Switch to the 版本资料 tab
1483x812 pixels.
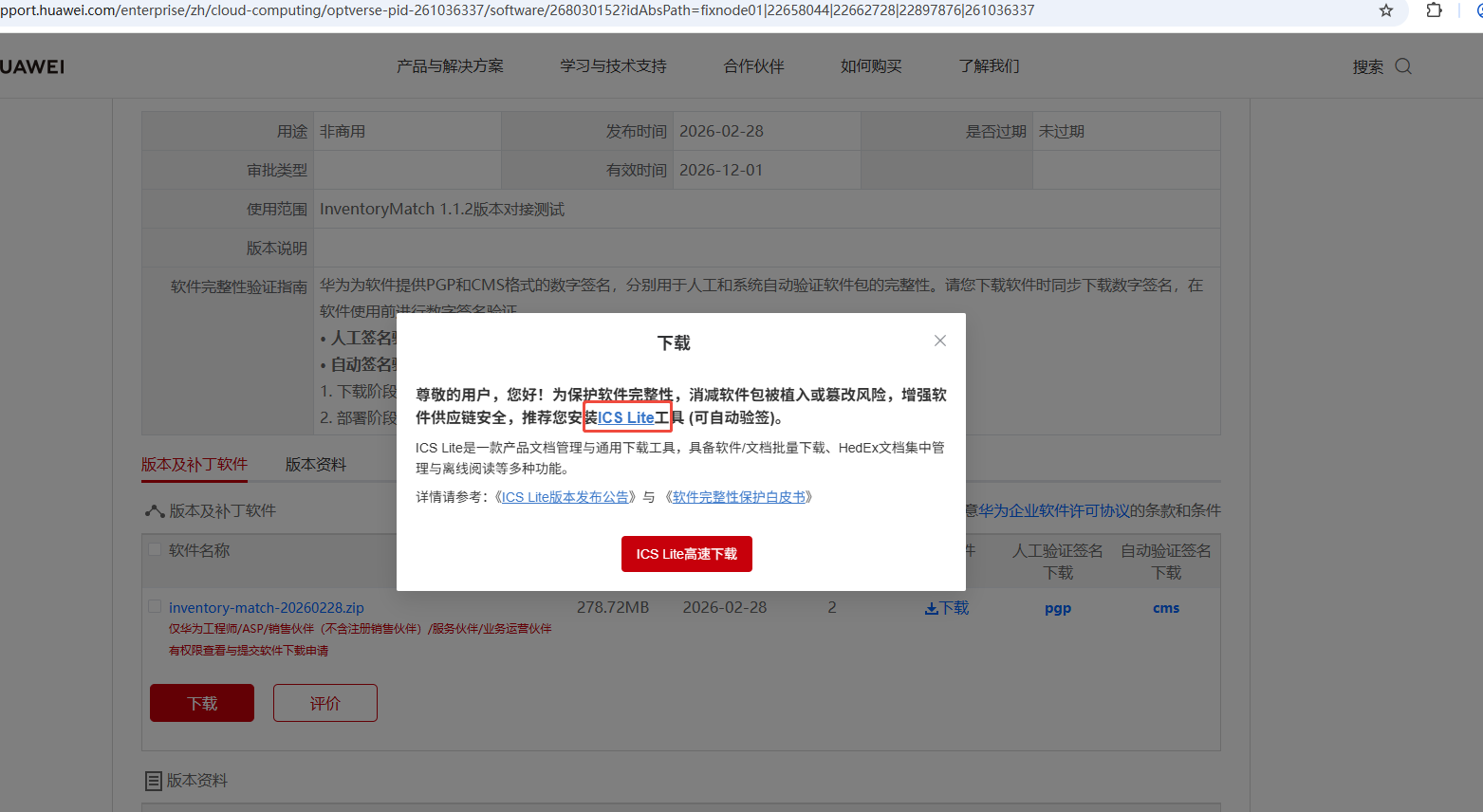[316, 465]
